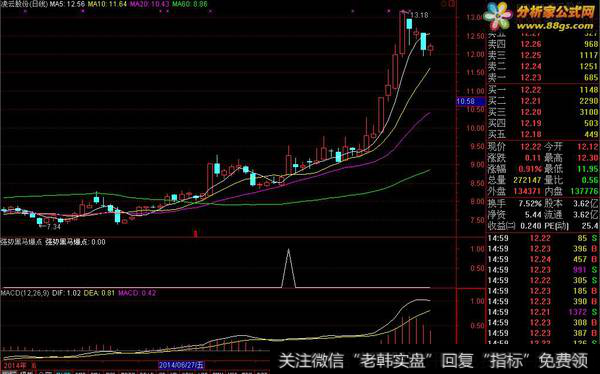Click the 涨幅 0.91% percent change field
This screenshot has width=600, height=374.
tap(514, 169)
